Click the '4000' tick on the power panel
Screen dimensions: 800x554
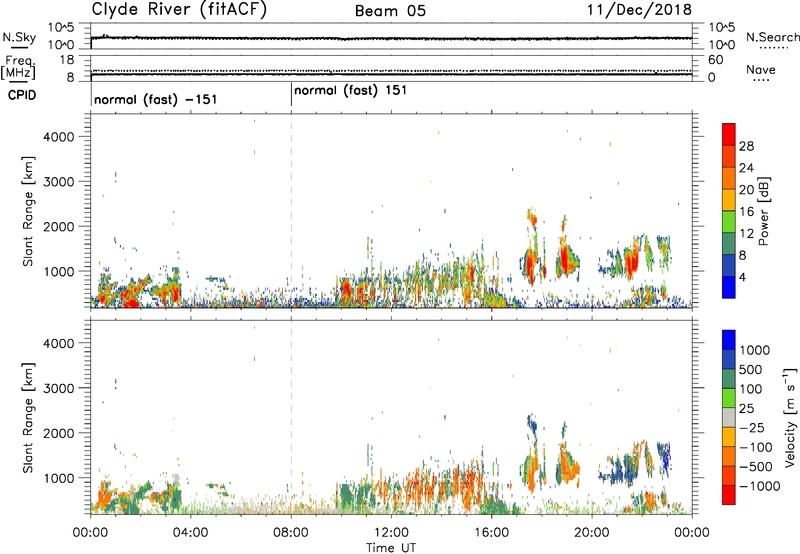[59, 137]
